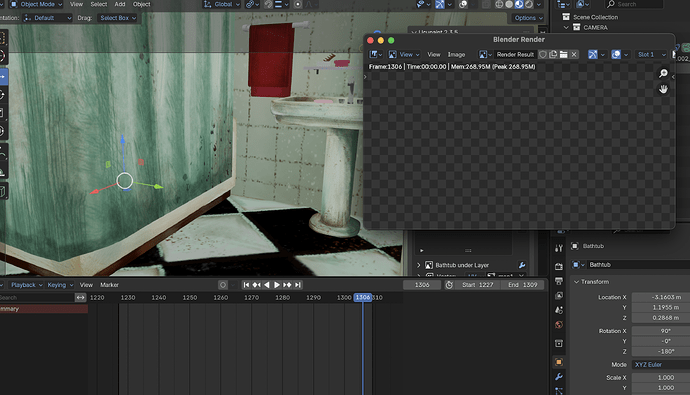
Task: Click wrench icon beside Bathtub under Layer
Action: [522, 265]
